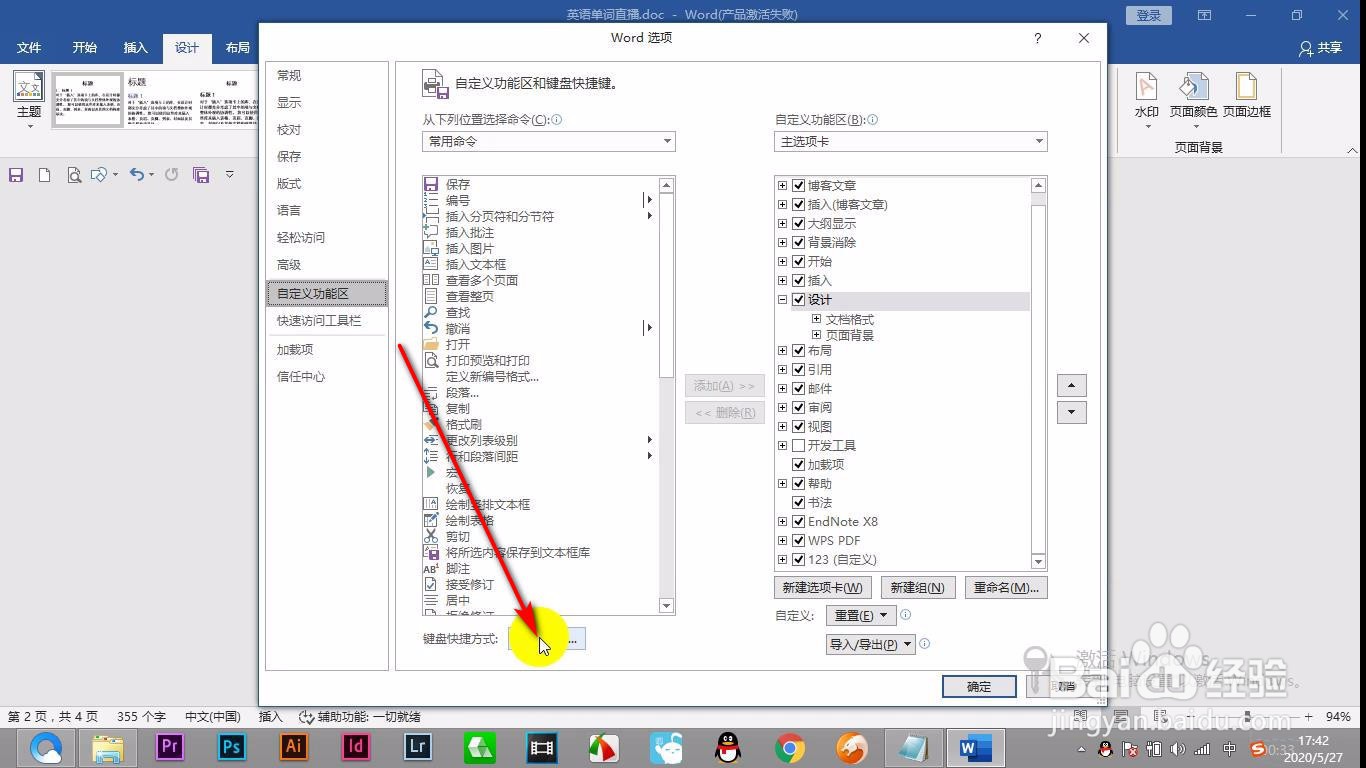Image resolution: width=1366 pixels, height=768 pixels.
Task: Open Adobe Illustrator from the taskbar
Action: (294, 747)
